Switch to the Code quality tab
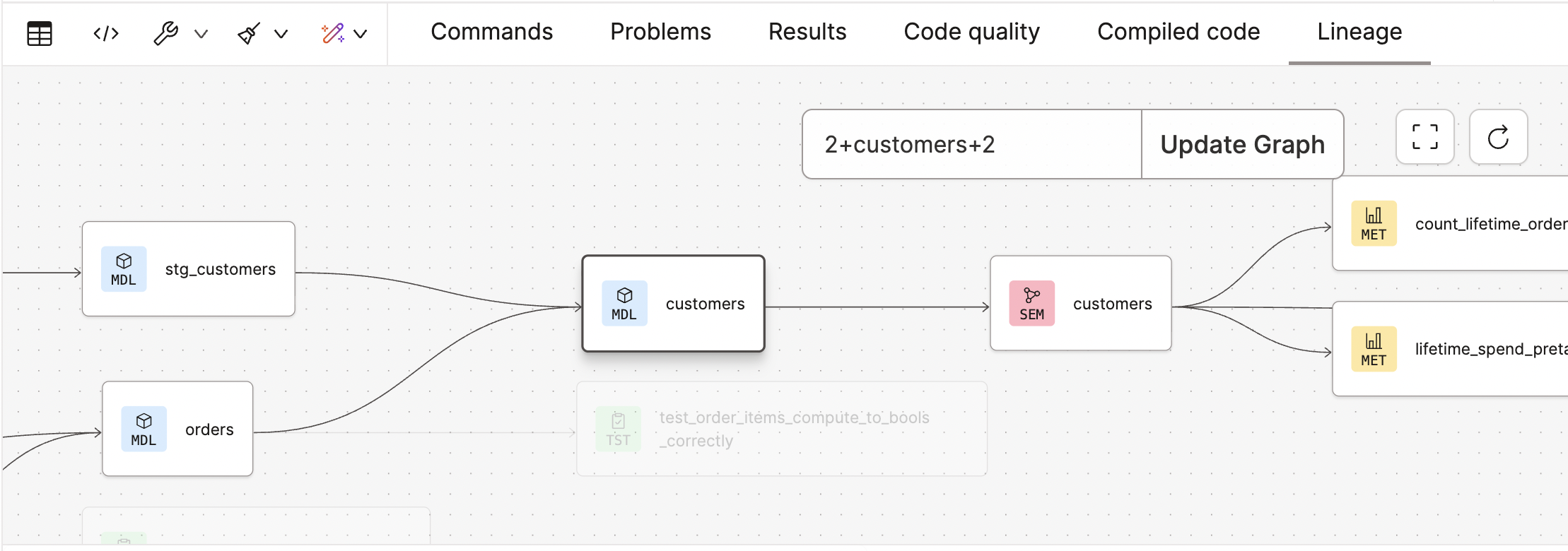This screenshot has width=1568, height=551. [971, 31]
